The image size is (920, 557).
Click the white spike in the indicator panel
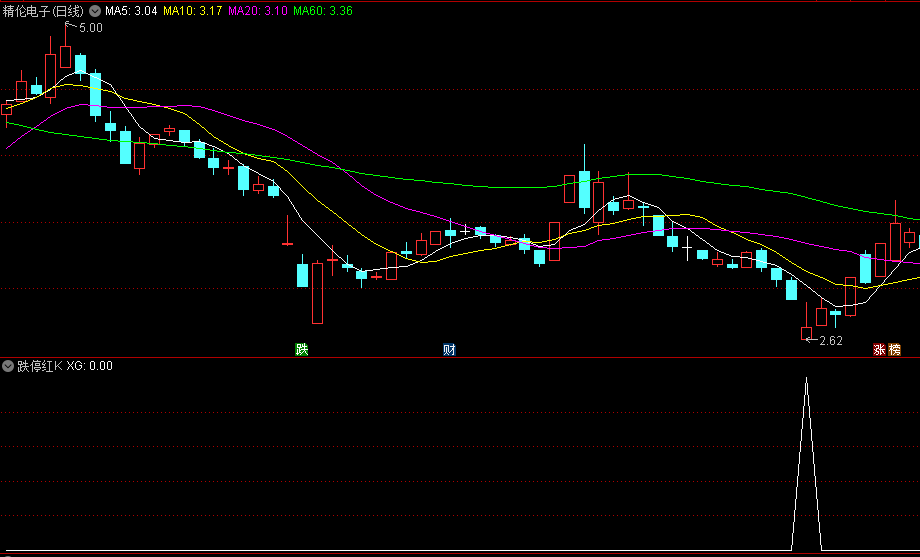pos(807,464)
